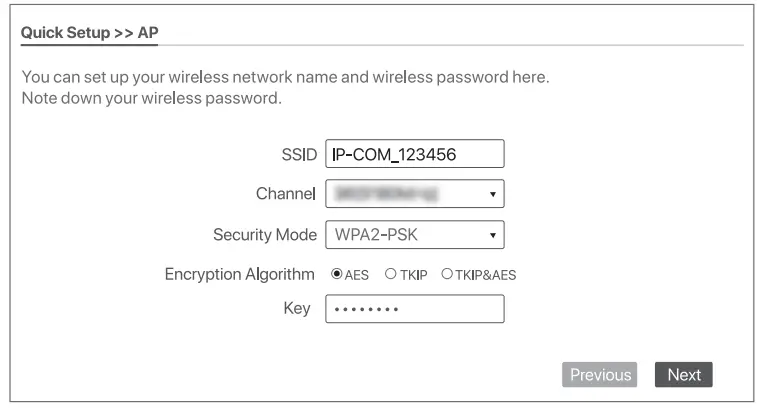Enable the TKIP&AES encryption option
757x409 pixels.
[447, 275]
